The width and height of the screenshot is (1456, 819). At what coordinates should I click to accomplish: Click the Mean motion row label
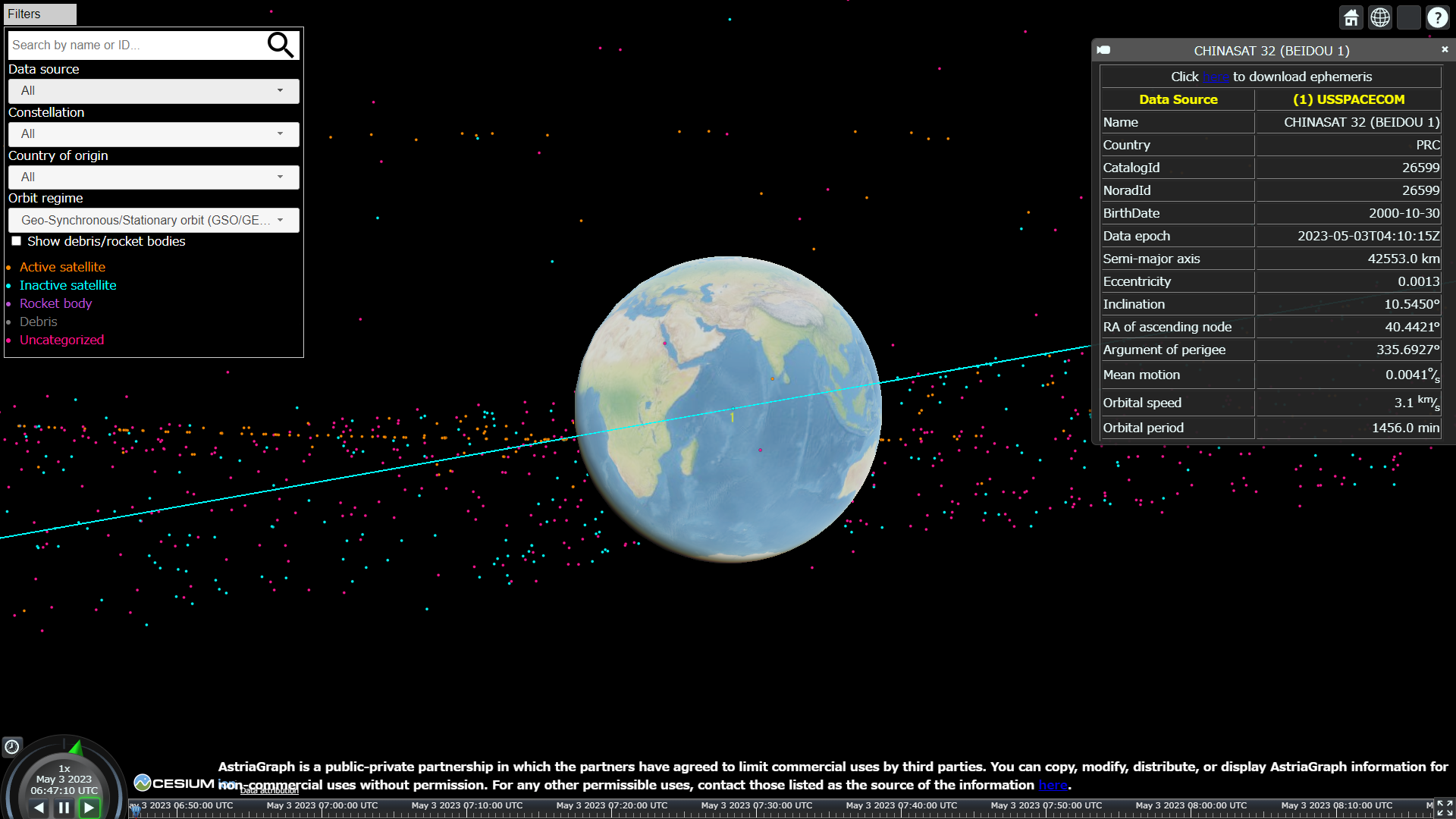pyautogui.click(x=1141, y=375)
